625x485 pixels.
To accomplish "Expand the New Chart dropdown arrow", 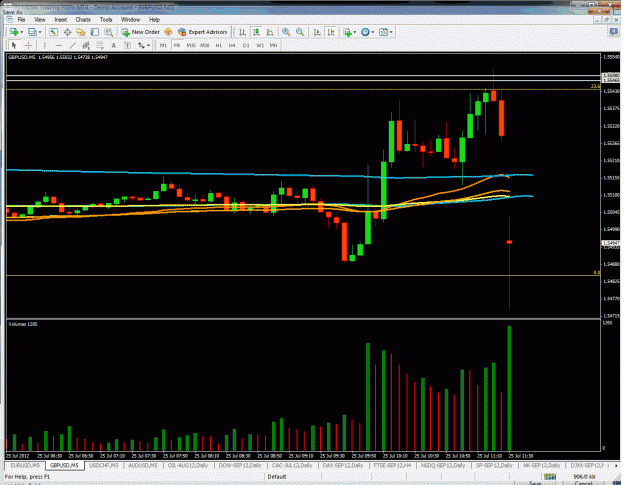I will 22,32.
